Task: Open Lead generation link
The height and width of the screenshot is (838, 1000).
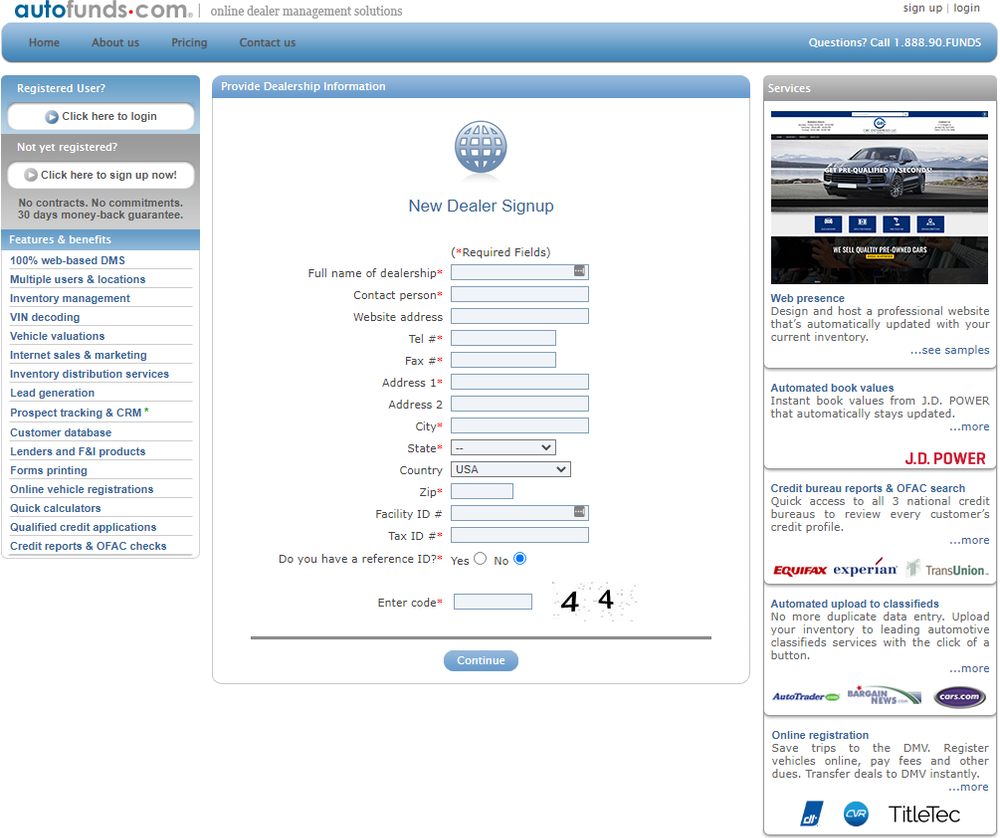Action: click(x=52, y=393)
